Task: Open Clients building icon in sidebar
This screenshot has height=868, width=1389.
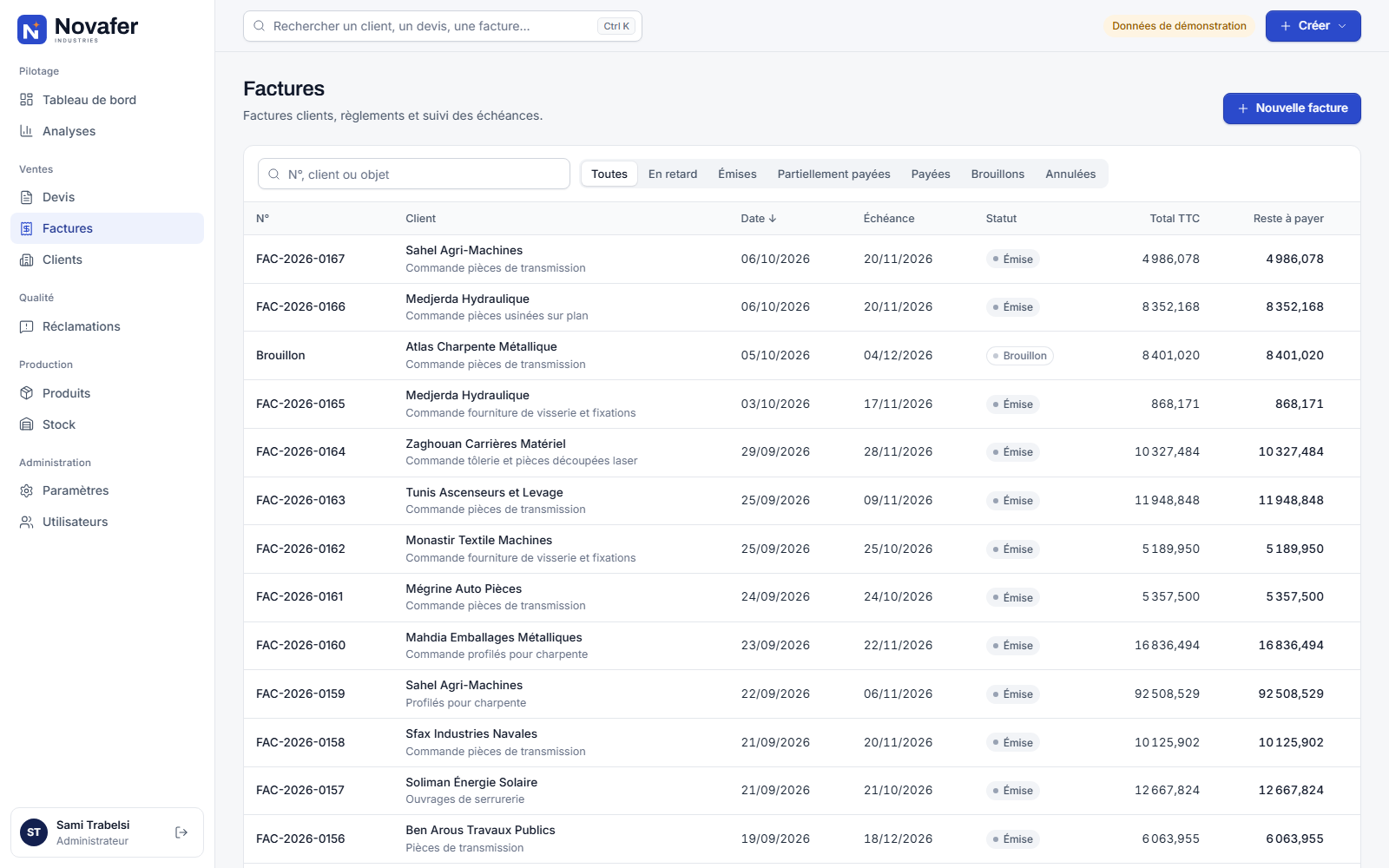Action: pos(27,260)
